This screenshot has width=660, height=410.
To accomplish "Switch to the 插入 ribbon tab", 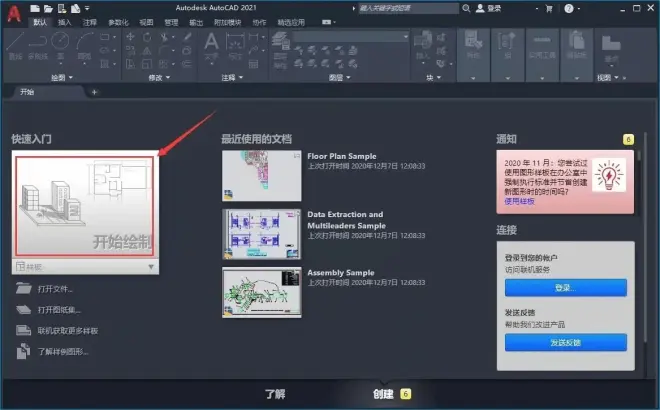I will pyautogui.click(x=64, y=22).
